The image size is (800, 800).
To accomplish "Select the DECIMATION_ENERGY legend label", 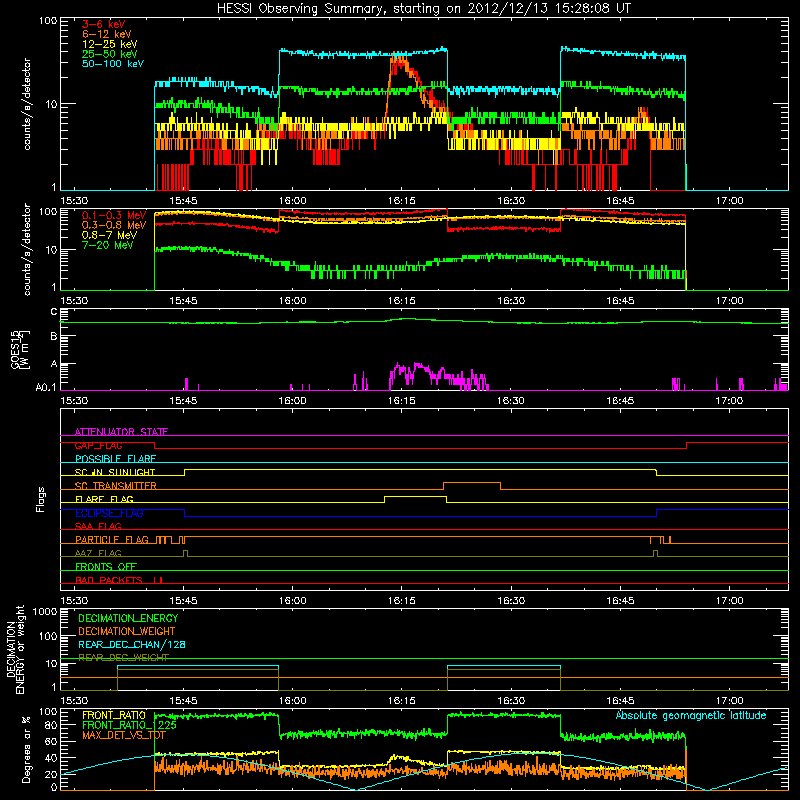I will click(x=128, y=618).
